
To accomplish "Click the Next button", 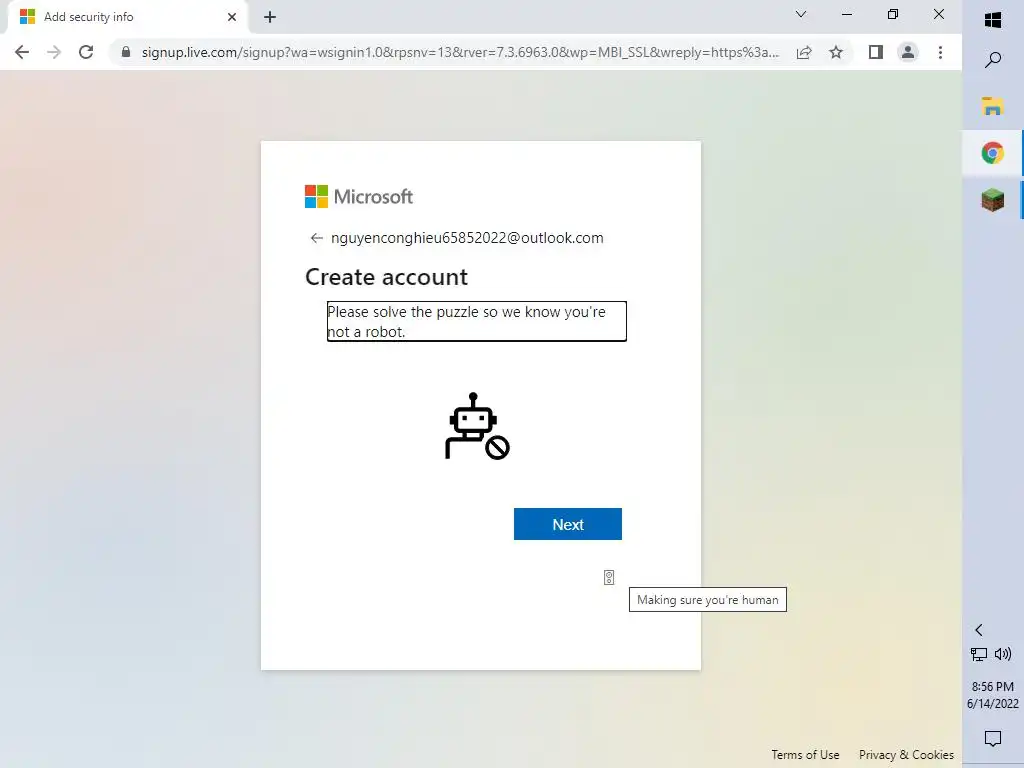I will click(x=568, y=524).
